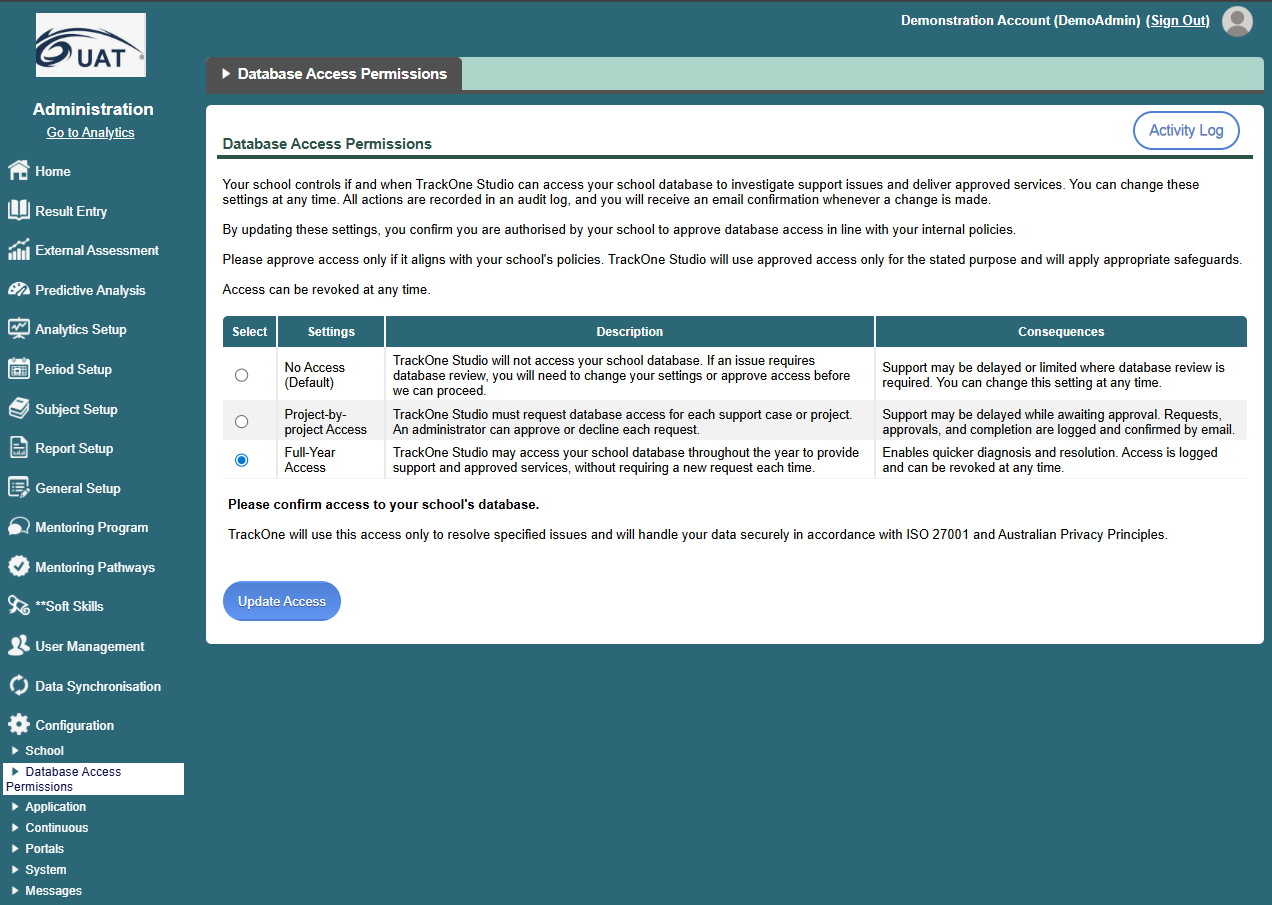1272x905 pixels.
Task: Click the Soft Skills icon
Action: tap(18, 606)
